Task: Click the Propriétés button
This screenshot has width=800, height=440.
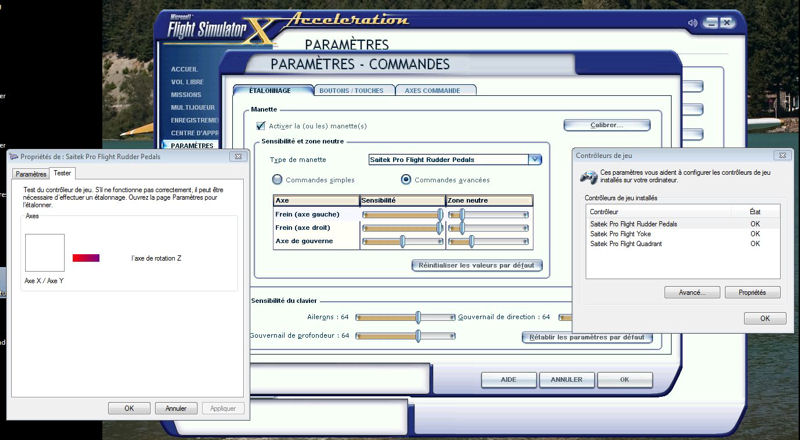Action: click(753, 292)
